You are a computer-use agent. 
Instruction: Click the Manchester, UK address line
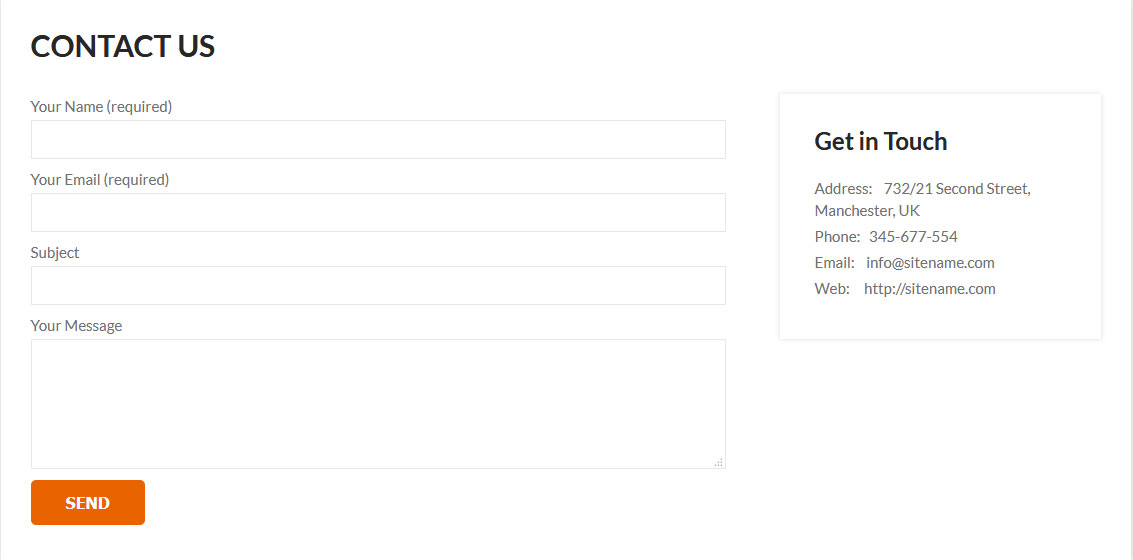point(867,211)
